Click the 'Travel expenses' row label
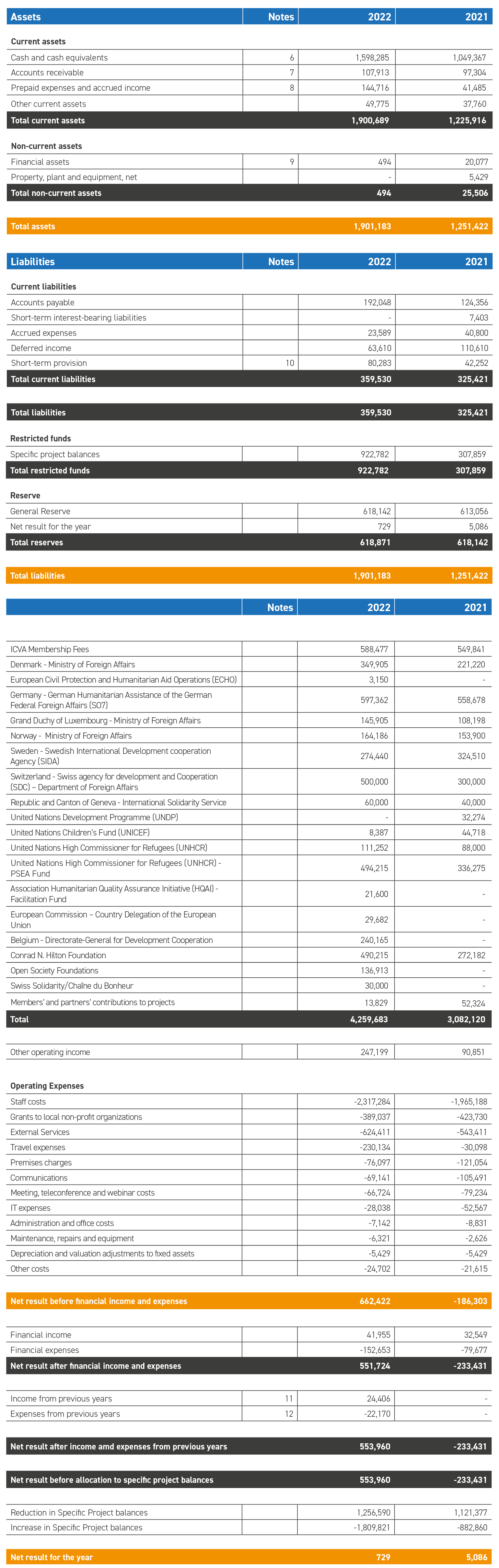 [38, 1147]
